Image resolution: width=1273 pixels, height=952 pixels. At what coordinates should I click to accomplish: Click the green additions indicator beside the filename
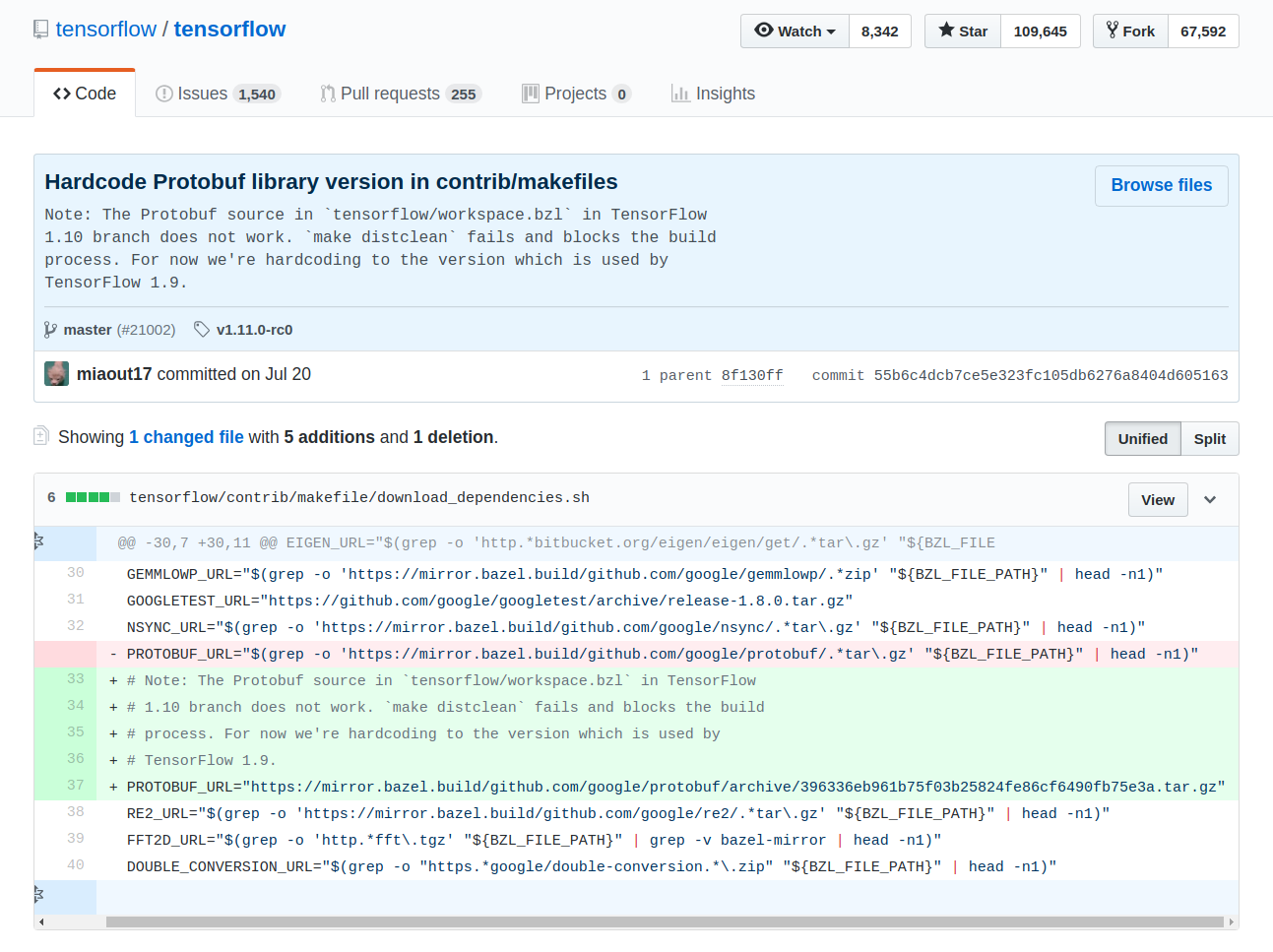[x=93, y=497]
